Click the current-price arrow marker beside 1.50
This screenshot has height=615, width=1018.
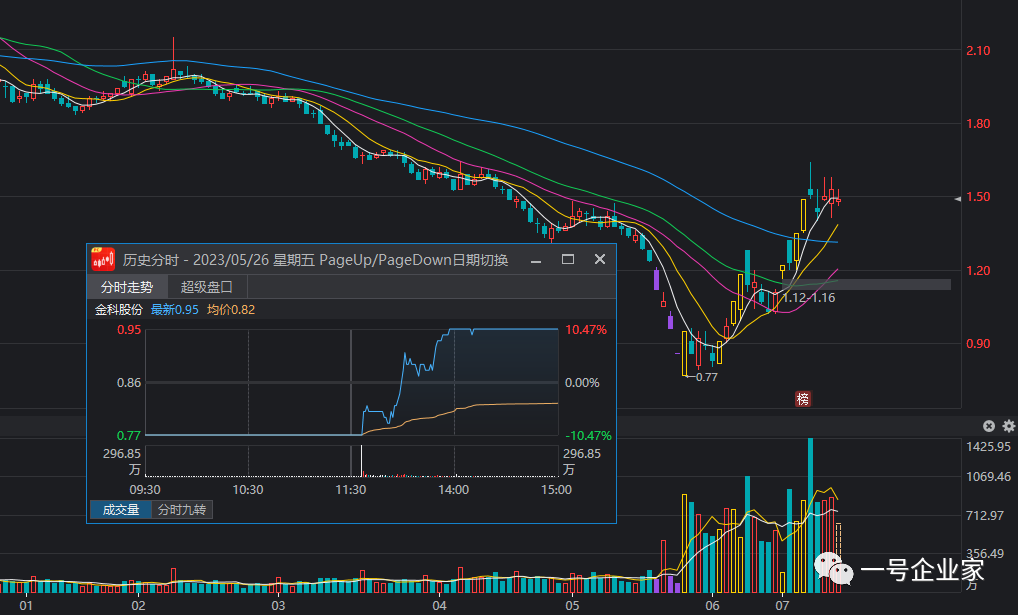pos(958,200)
